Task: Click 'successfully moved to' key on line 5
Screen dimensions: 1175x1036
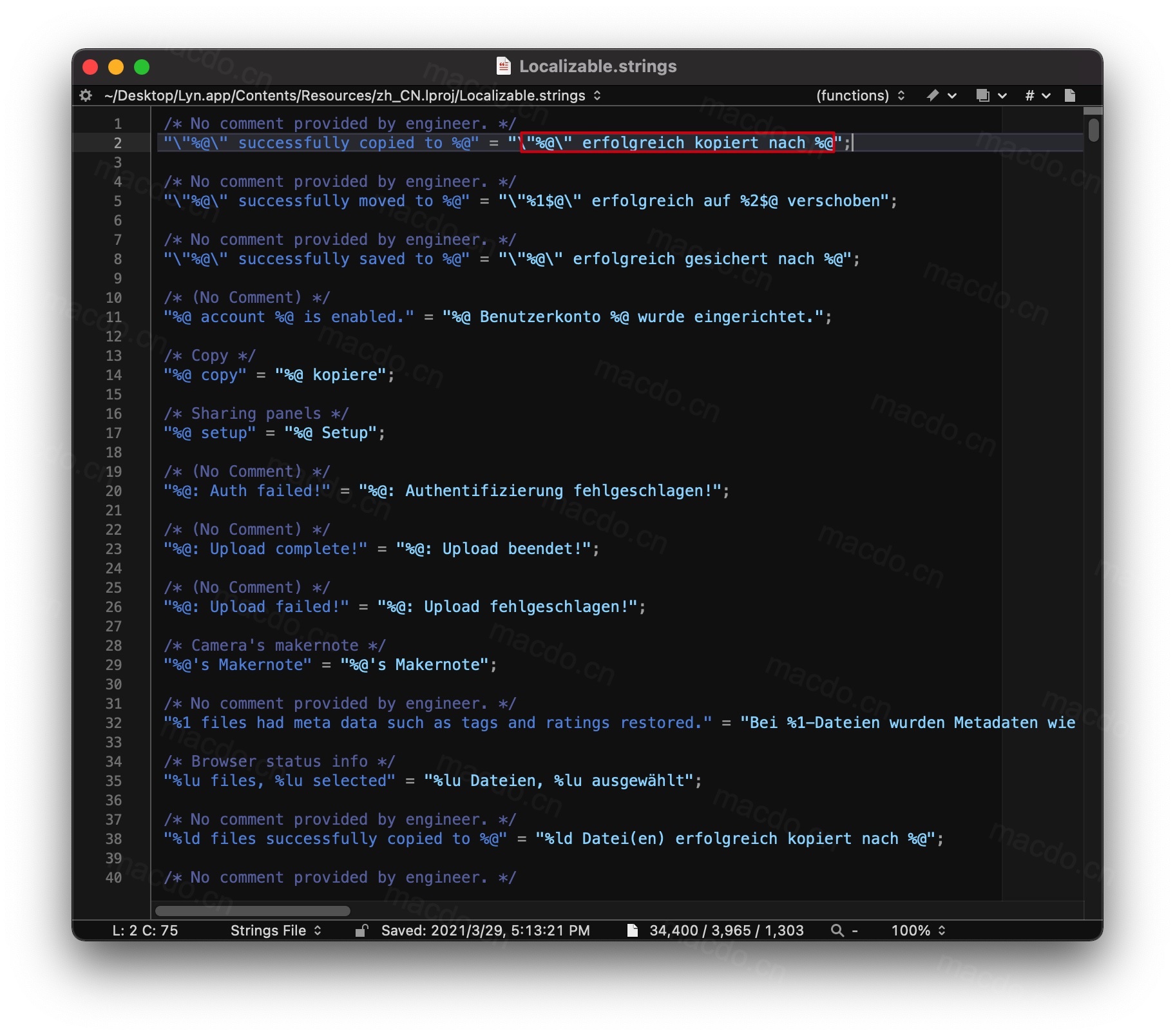Action: click(x=335, y=201)
